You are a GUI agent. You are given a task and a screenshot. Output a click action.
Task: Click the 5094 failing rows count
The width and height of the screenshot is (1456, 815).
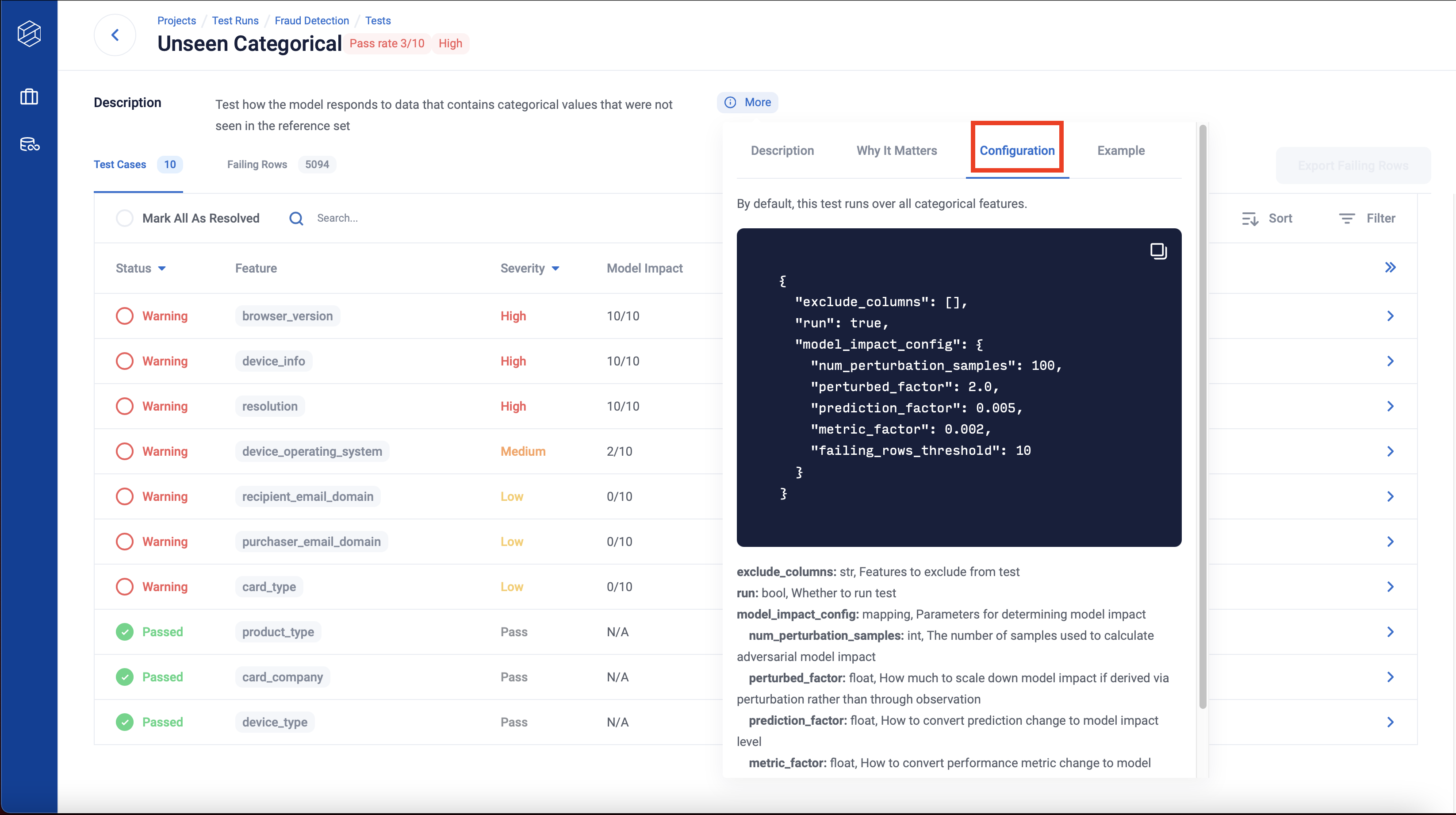[317, 165]
